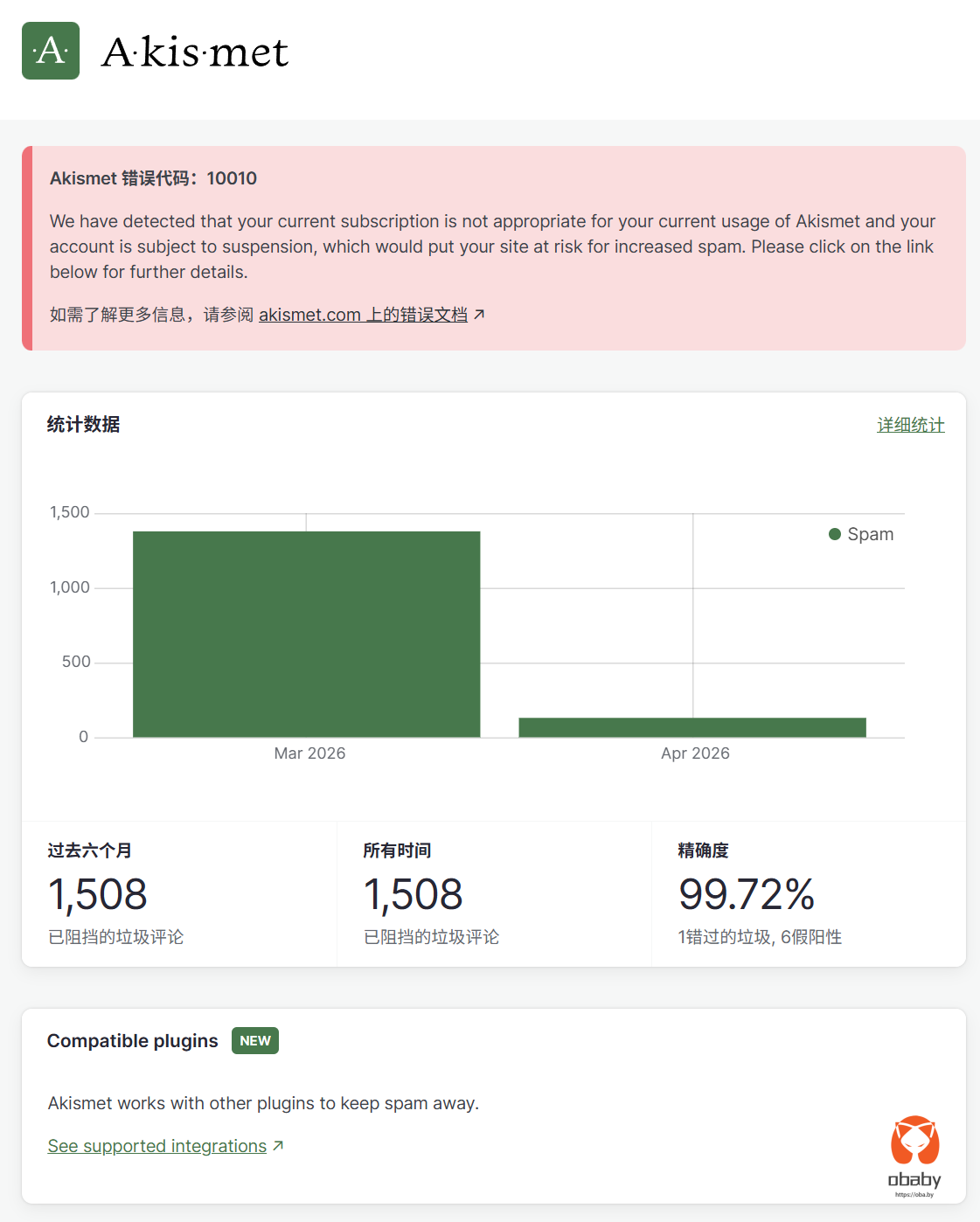Click the arrow icon beside the error documentation link
The width and height of the screenshot is (980, 1222).
pyautogui.click(x=479, y=315)
